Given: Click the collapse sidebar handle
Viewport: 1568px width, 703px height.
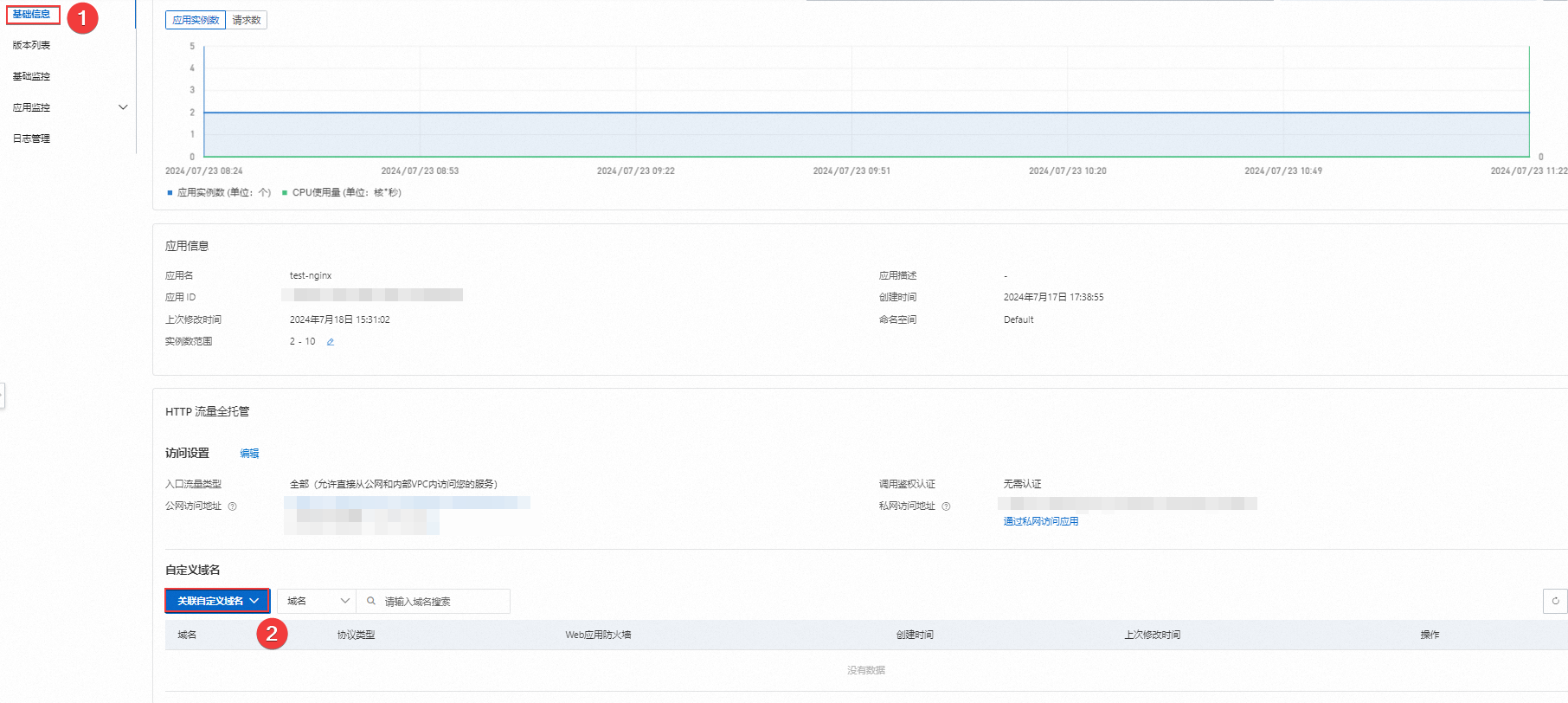Looking at the screenshot, I should click(2, 396).
